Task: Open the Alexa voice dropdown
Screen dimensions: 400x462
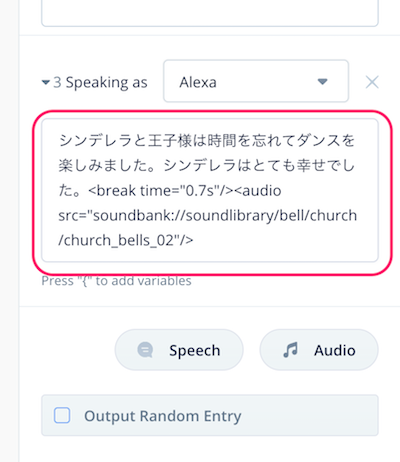Action: 256,81
